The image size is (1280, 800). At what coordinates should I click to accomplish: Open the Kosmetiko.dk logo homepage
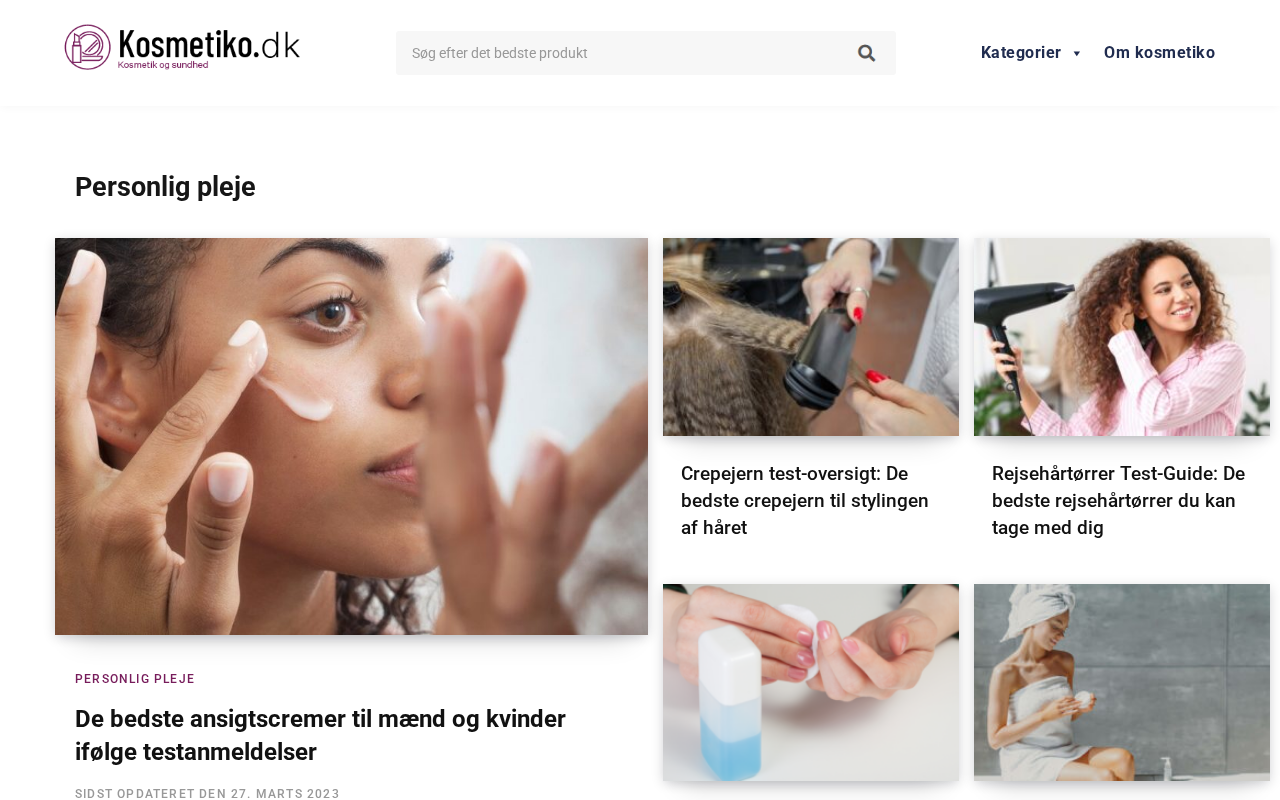(182, 47)
